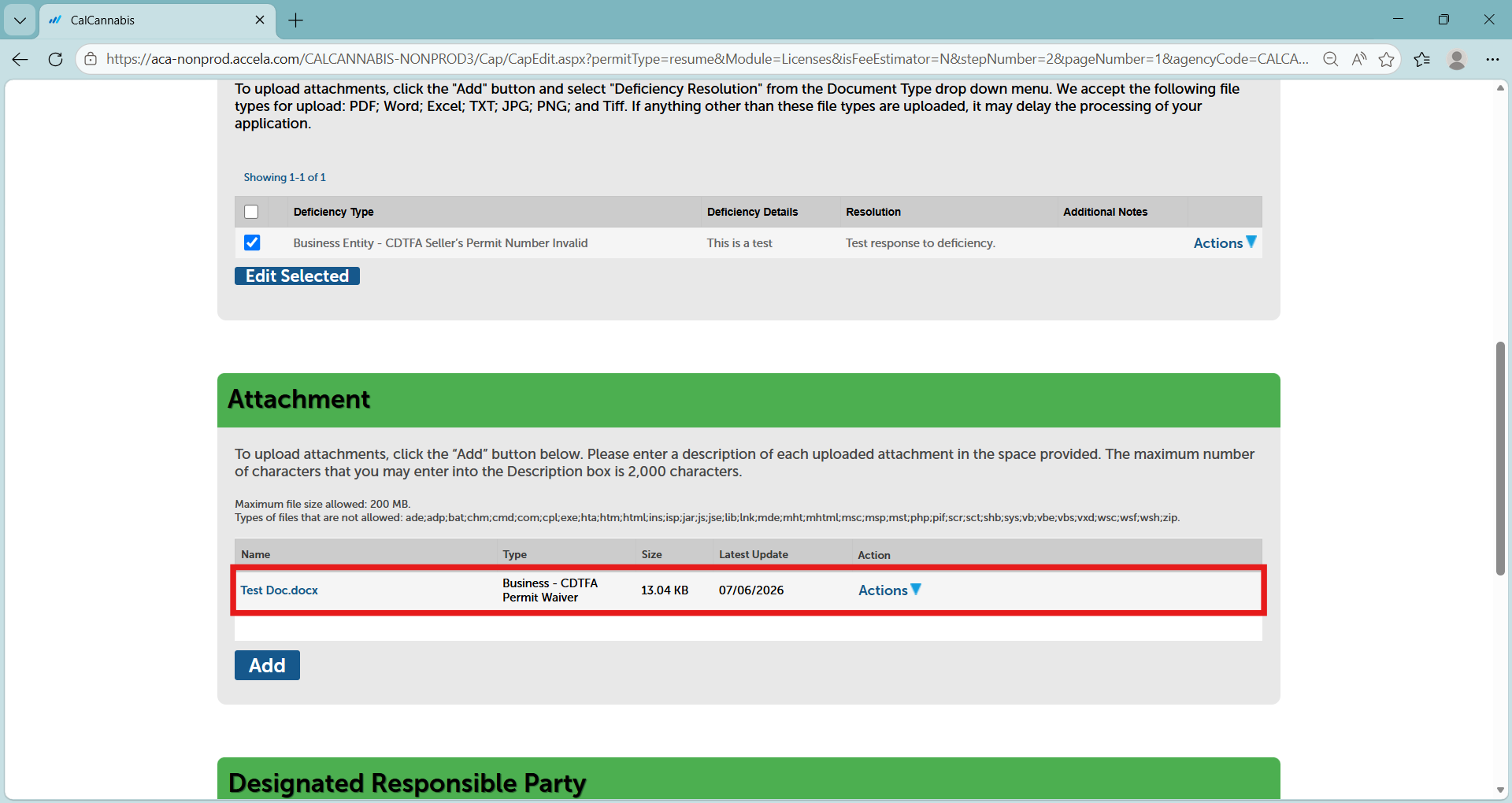Click the Additional Notes column header

point(1105,212)
